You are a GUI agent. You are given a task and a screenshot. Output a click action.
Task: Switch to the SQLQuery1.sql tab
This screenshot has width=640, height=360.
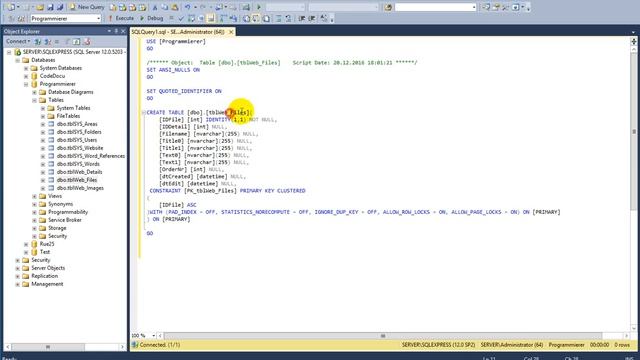(178, 32)
